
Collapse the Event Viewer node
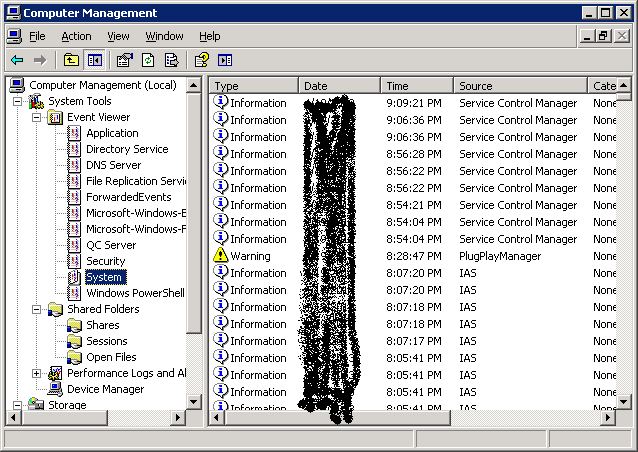point(37,118)
